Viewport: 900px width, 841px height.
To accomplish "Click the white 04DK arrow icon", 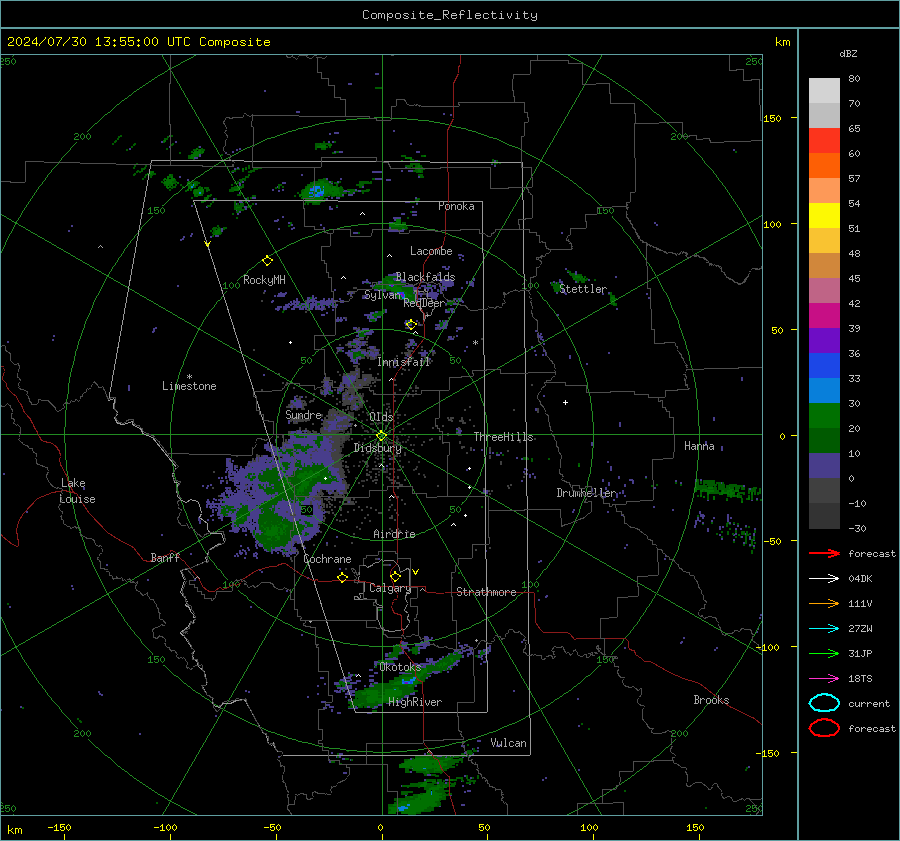I will pos(824,578).
